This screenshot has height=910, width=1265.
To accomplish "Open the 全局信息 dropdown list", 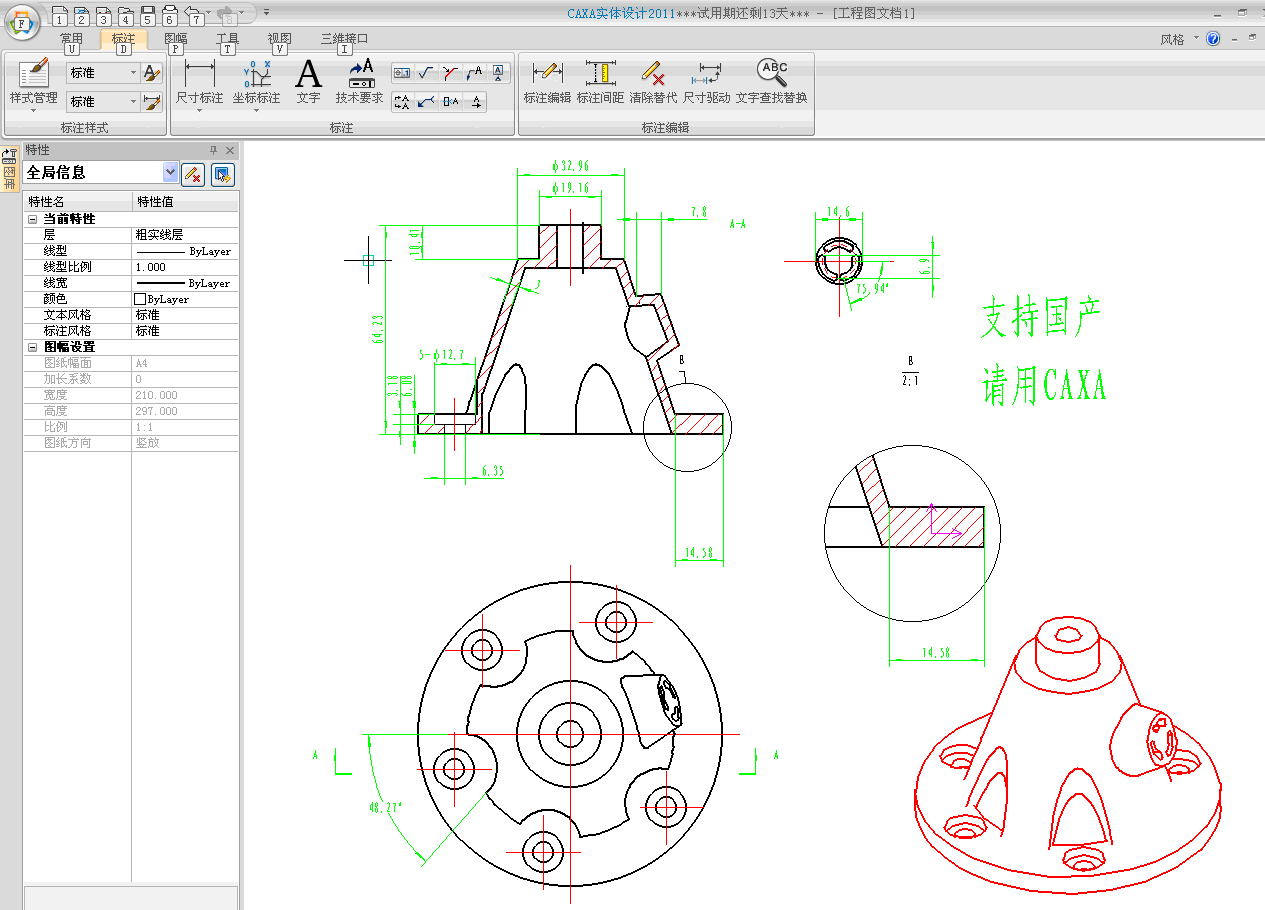I will click(169, 173).
